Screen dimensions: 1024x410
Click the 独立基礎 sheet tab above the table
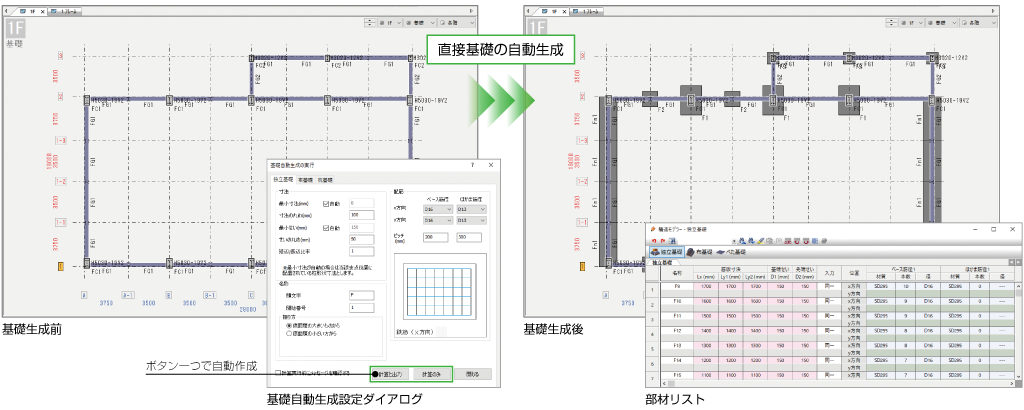(x=662, y=263)
